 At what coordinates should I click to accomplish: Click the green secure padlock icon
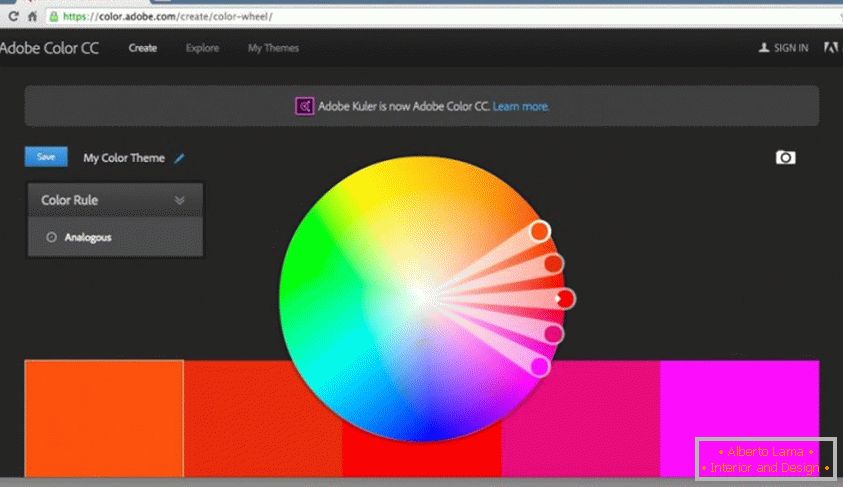coord(54,17)
